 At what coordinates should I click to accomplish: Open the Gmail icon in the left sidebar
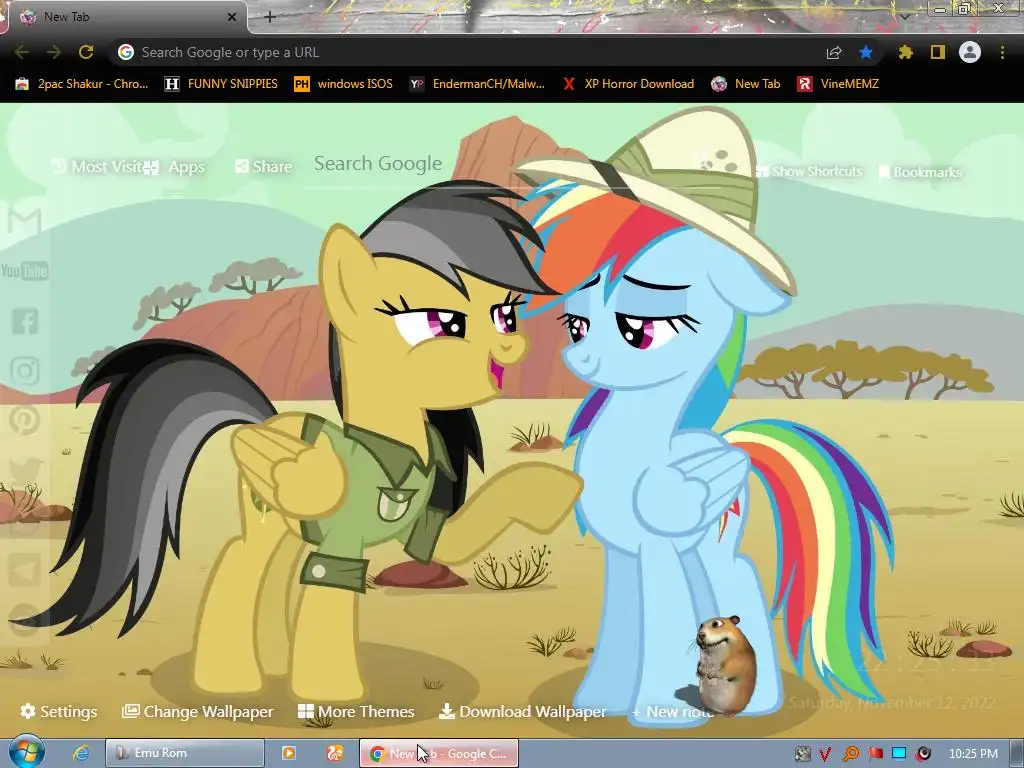pyautogui.click(x=25, y=221)
